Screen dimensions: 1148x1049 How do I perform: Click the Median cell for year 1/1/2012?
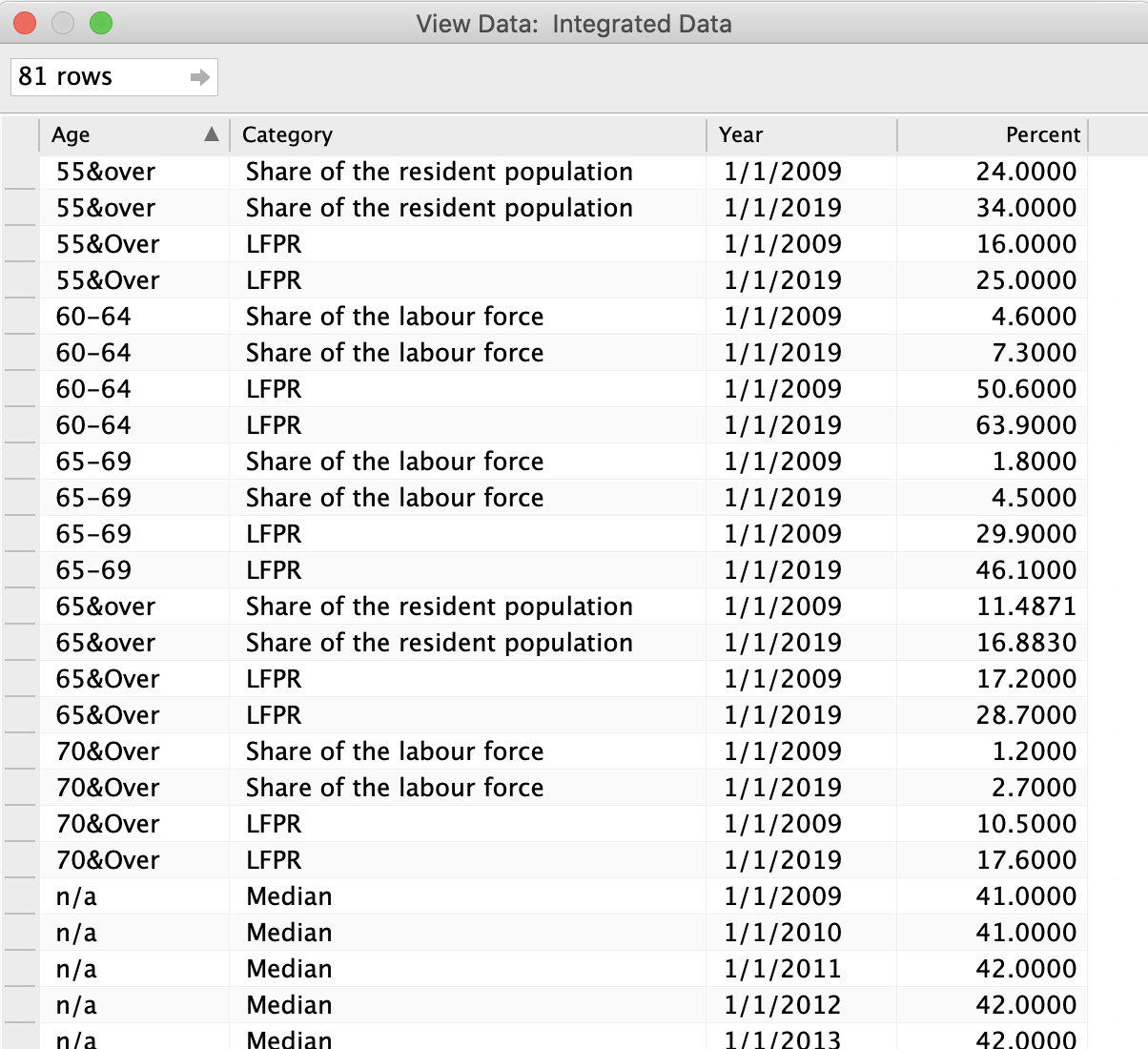[289, 1004]
